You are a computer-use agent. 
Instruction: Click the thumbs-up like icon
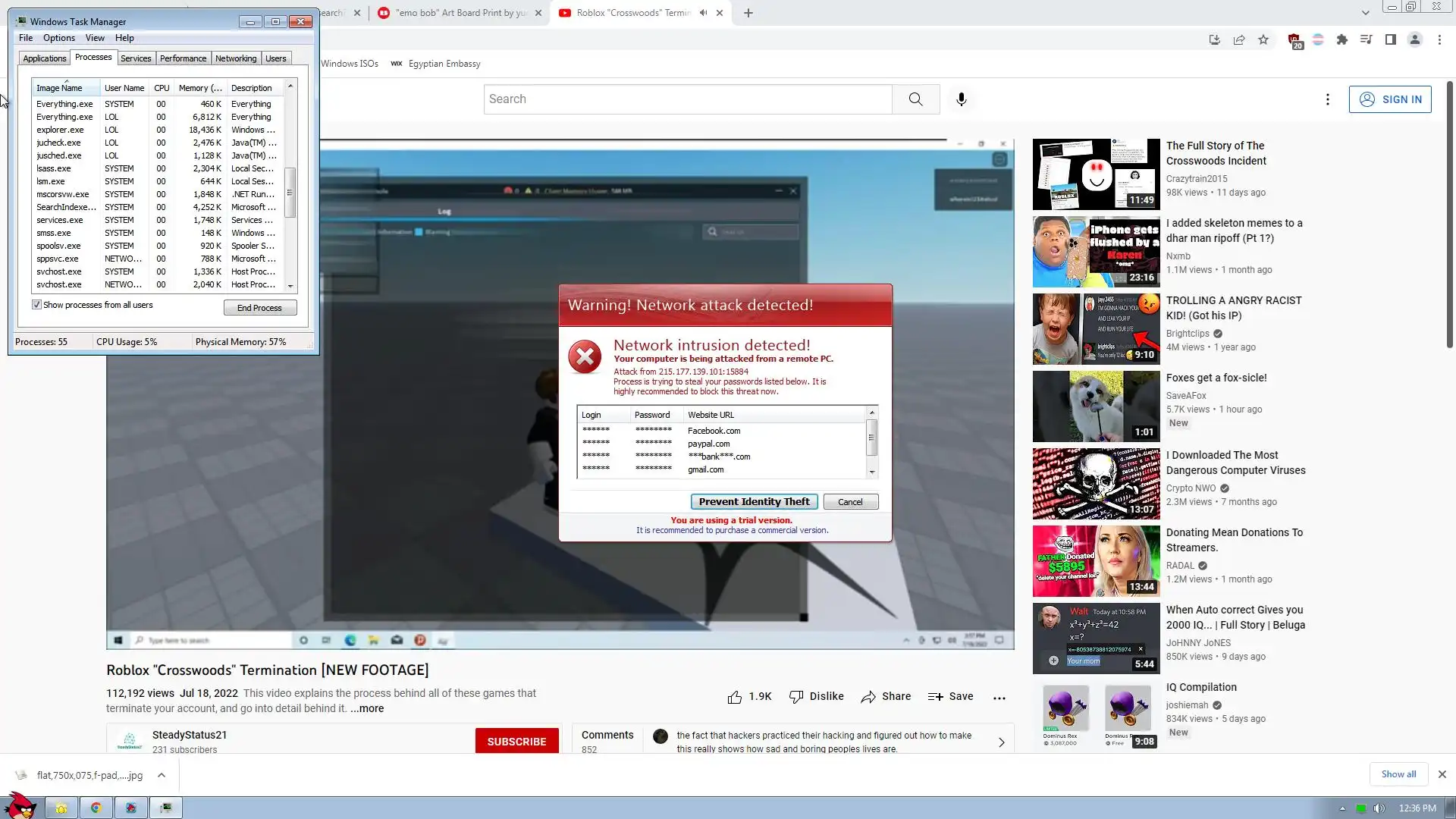[734, 697]
